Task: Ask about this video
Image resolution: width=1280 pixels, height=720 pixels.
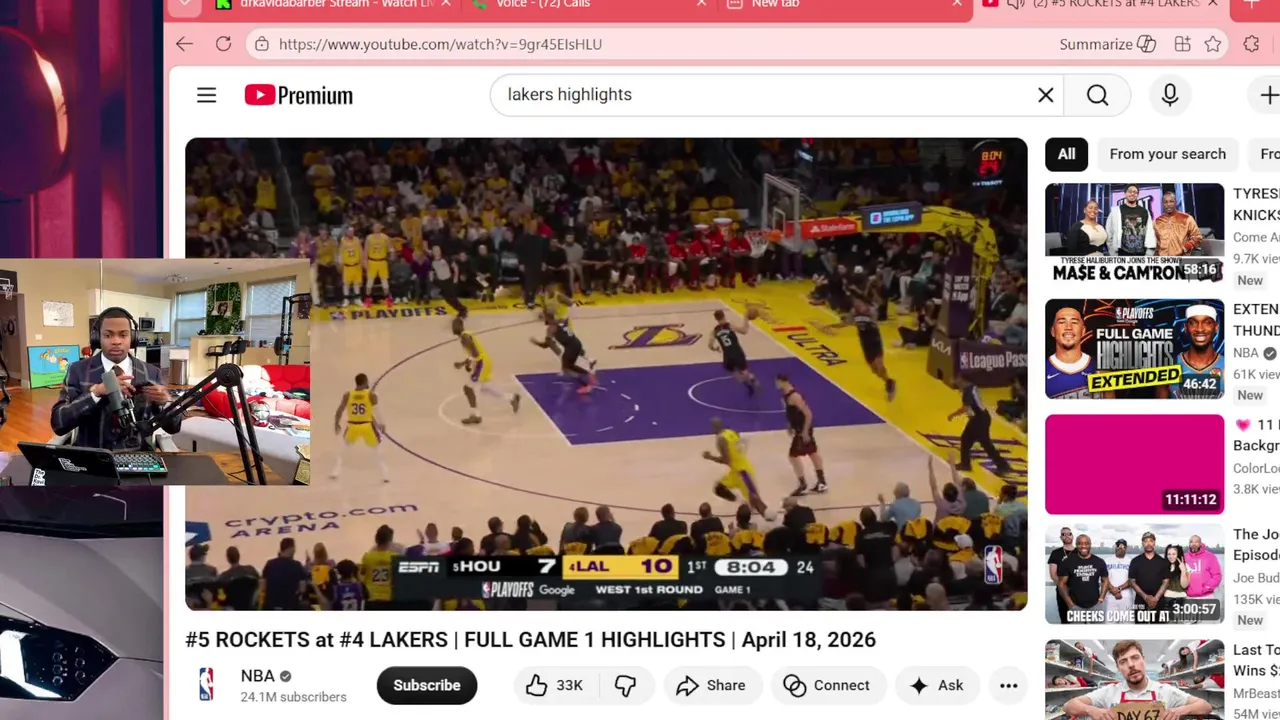Action: [x=936, y=685]
